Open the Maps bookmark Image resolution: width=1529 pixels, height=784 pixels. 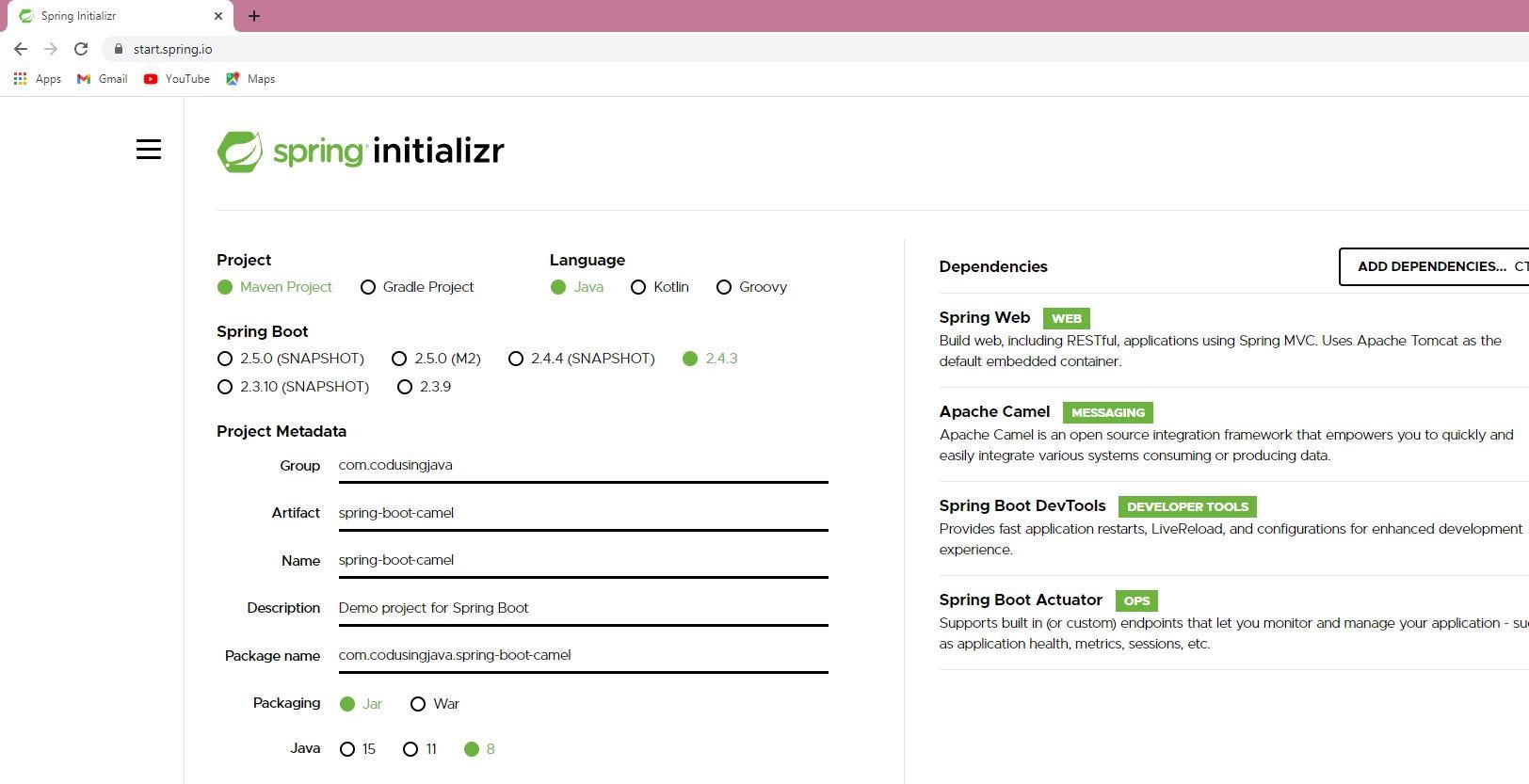[x=250, y=79]
